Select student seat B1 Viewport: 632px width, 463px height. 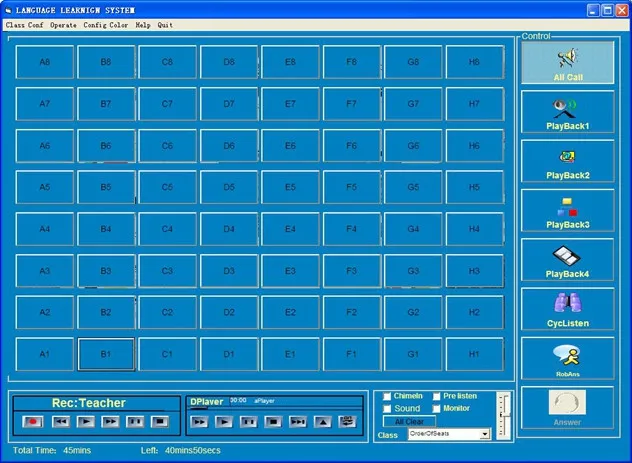click(106, 354)
